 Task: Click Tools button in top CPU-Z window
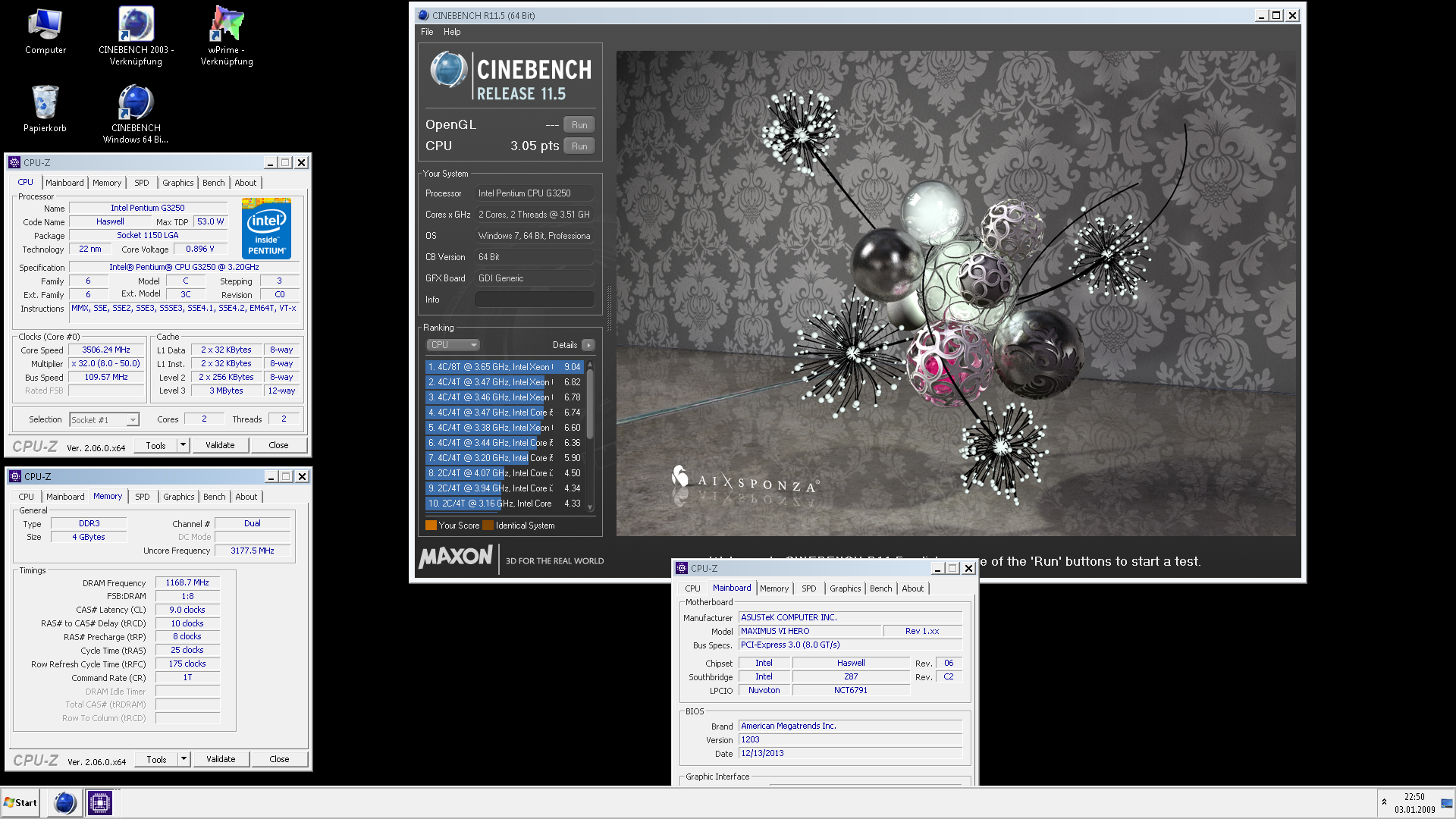155,445
